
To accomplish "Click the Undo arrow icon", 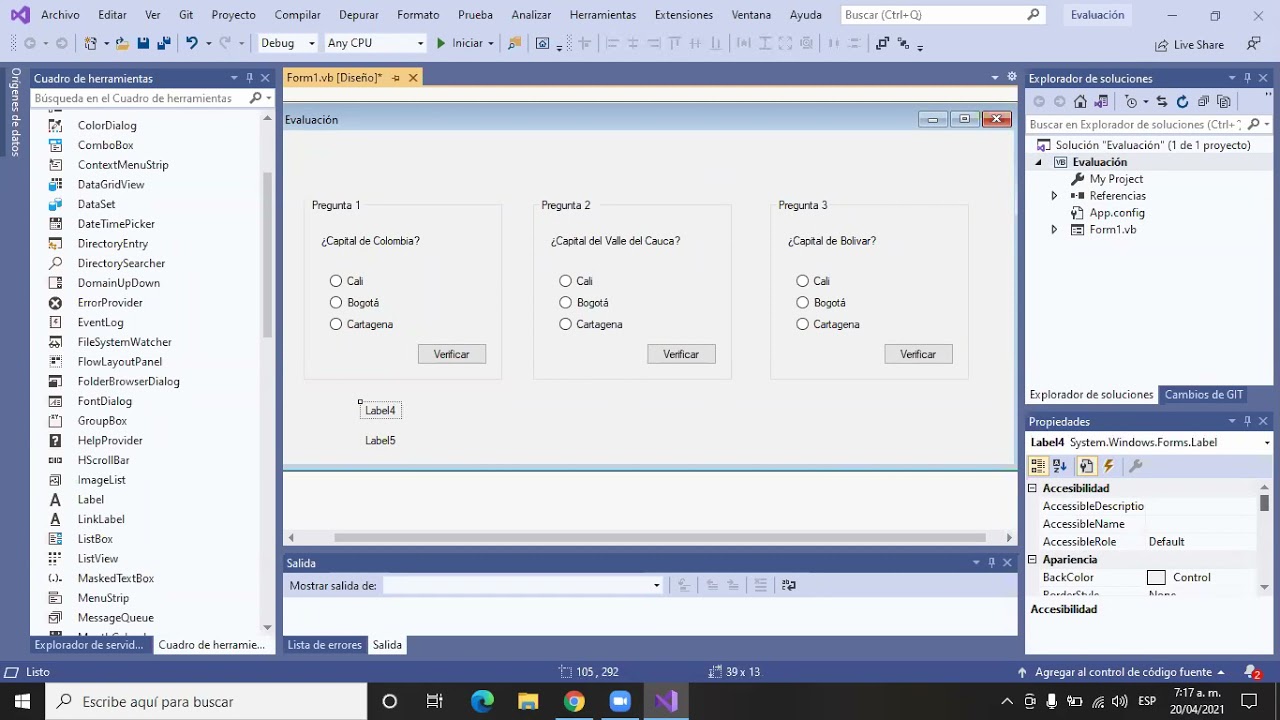I will pyautogui.click(x=191, y=43).
